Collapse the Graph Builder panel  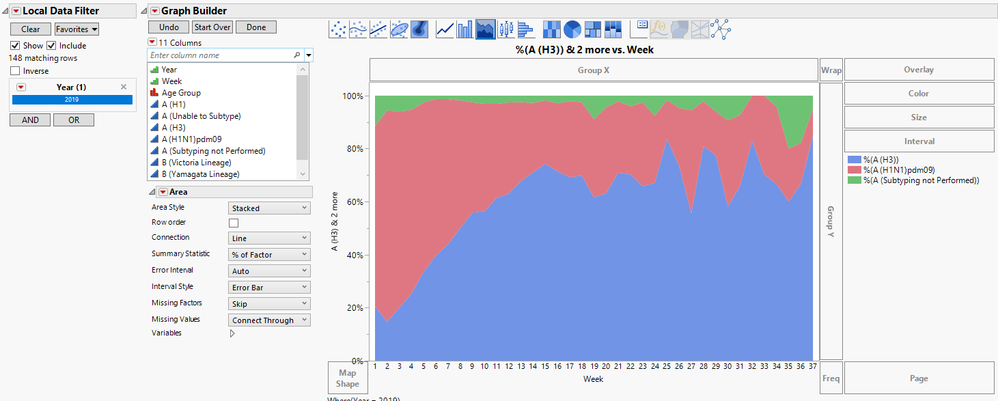click(x=143, y=11)
